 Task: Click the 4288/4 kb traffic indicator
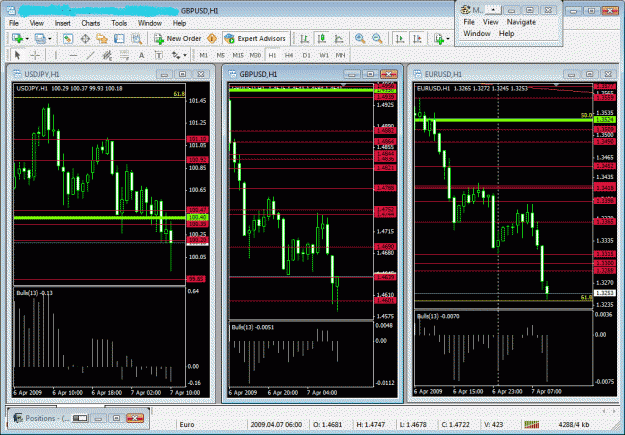(x=574, y=425)
